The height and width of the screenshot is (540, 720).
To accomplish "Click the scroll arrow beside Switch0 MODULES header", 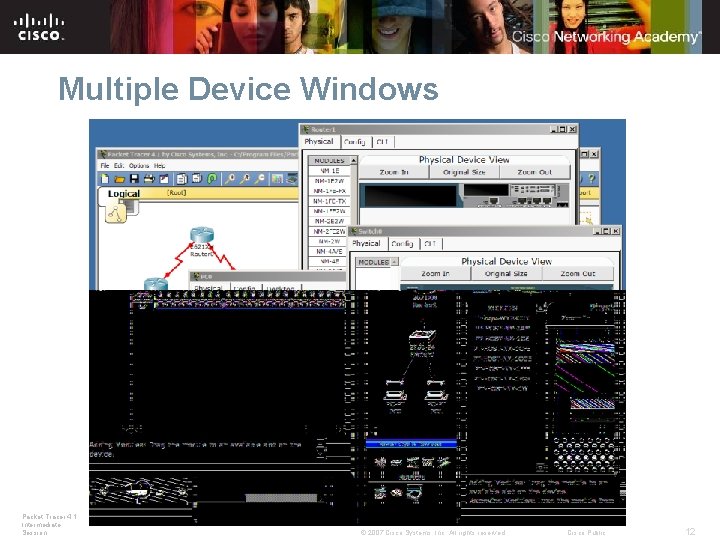I will [x=394, y=262].
